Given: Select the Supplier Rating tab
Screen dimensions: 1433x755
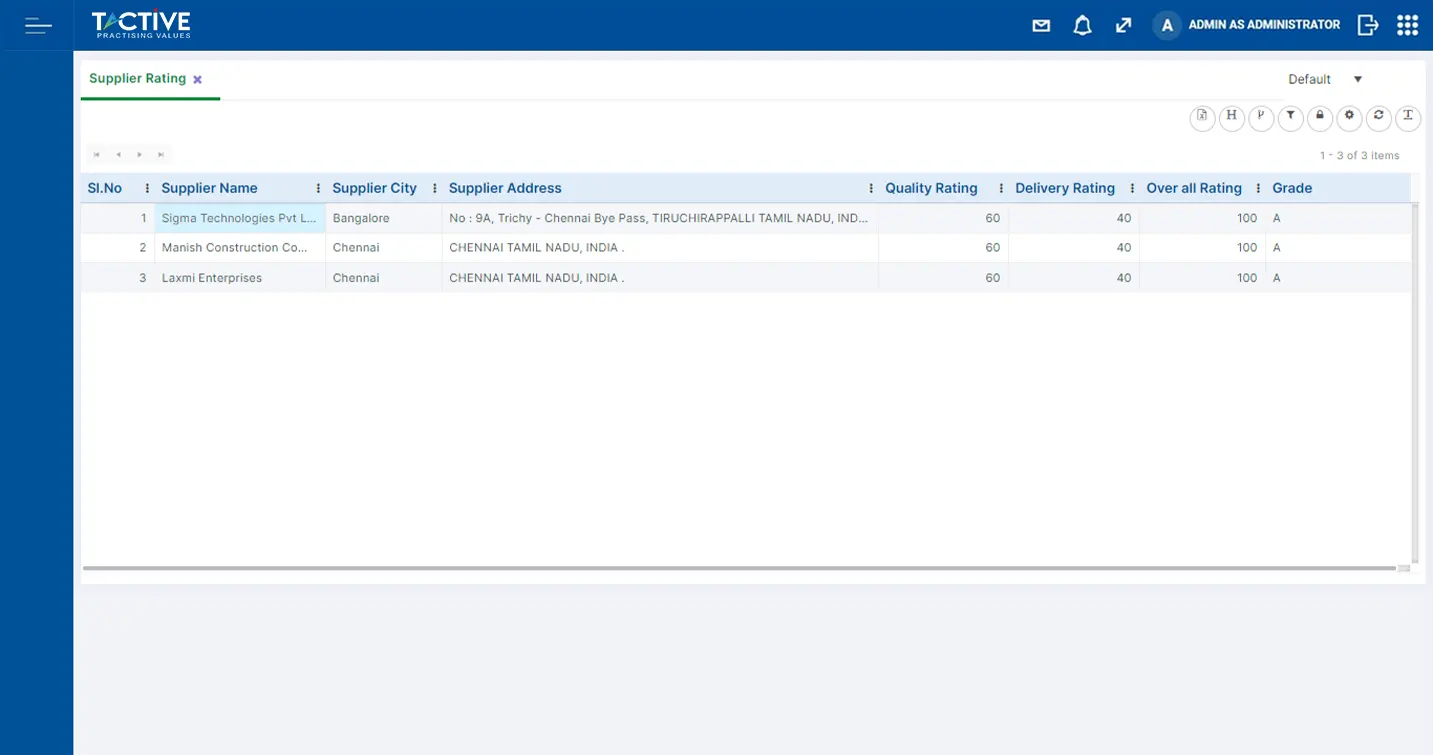Looking at the screenshot, I should pos(137,79).
